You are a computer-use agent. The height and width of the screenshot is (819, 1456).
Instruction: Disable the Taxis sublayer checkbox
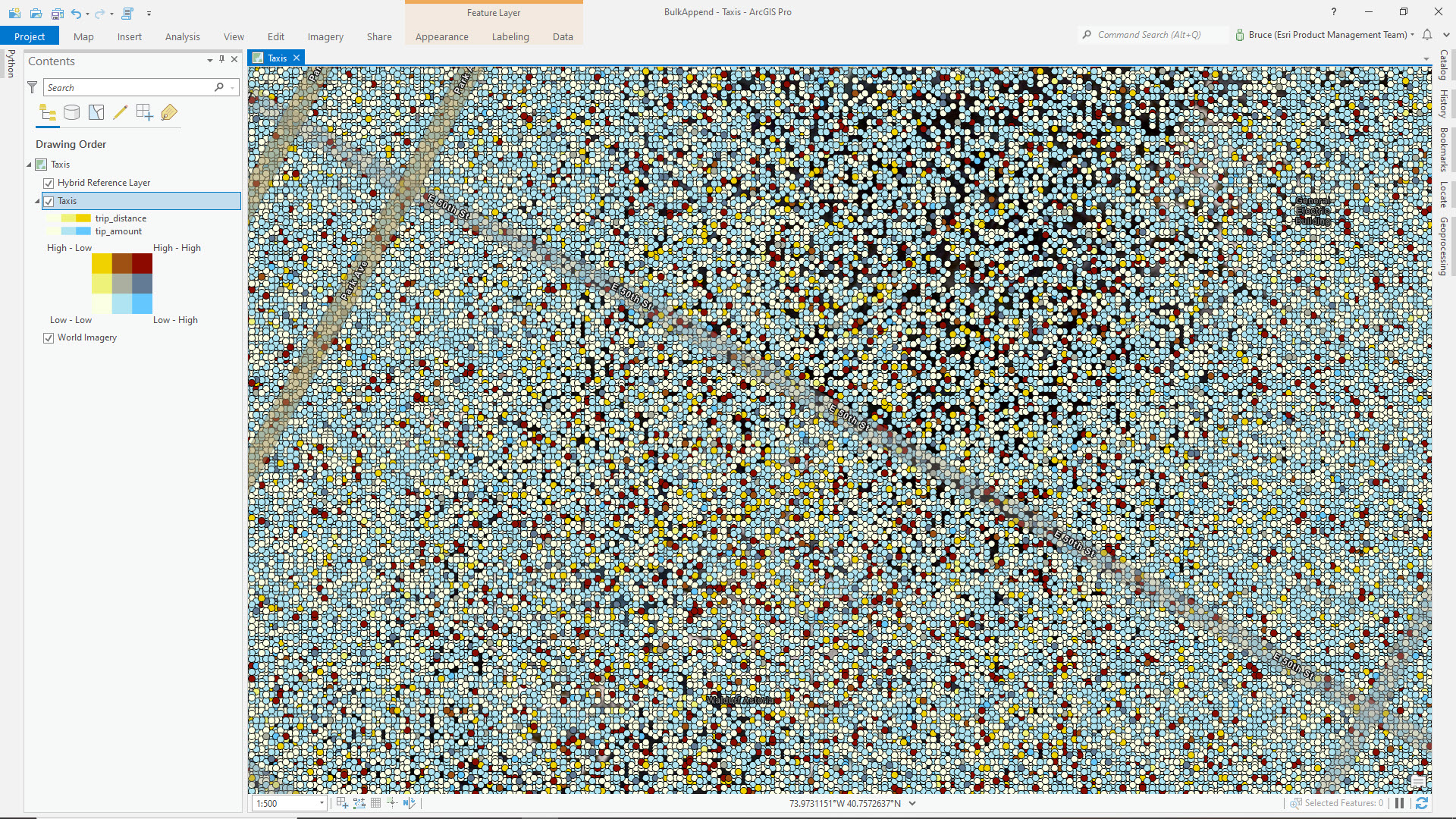[x=49, y=201]
